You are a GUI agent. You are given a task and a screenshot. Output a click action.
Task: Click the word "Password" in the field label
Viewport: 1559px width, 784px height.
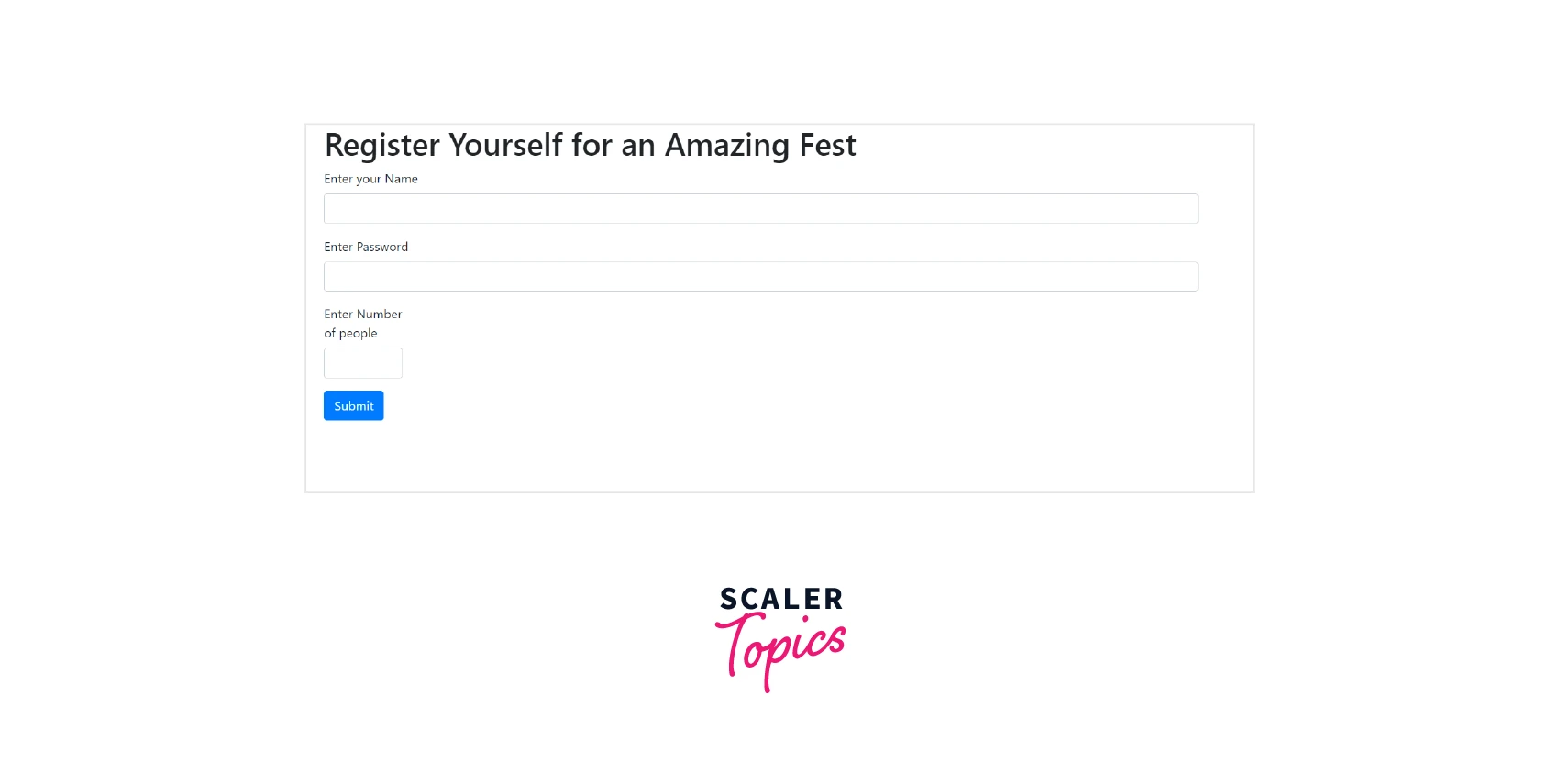coord(382,247)
